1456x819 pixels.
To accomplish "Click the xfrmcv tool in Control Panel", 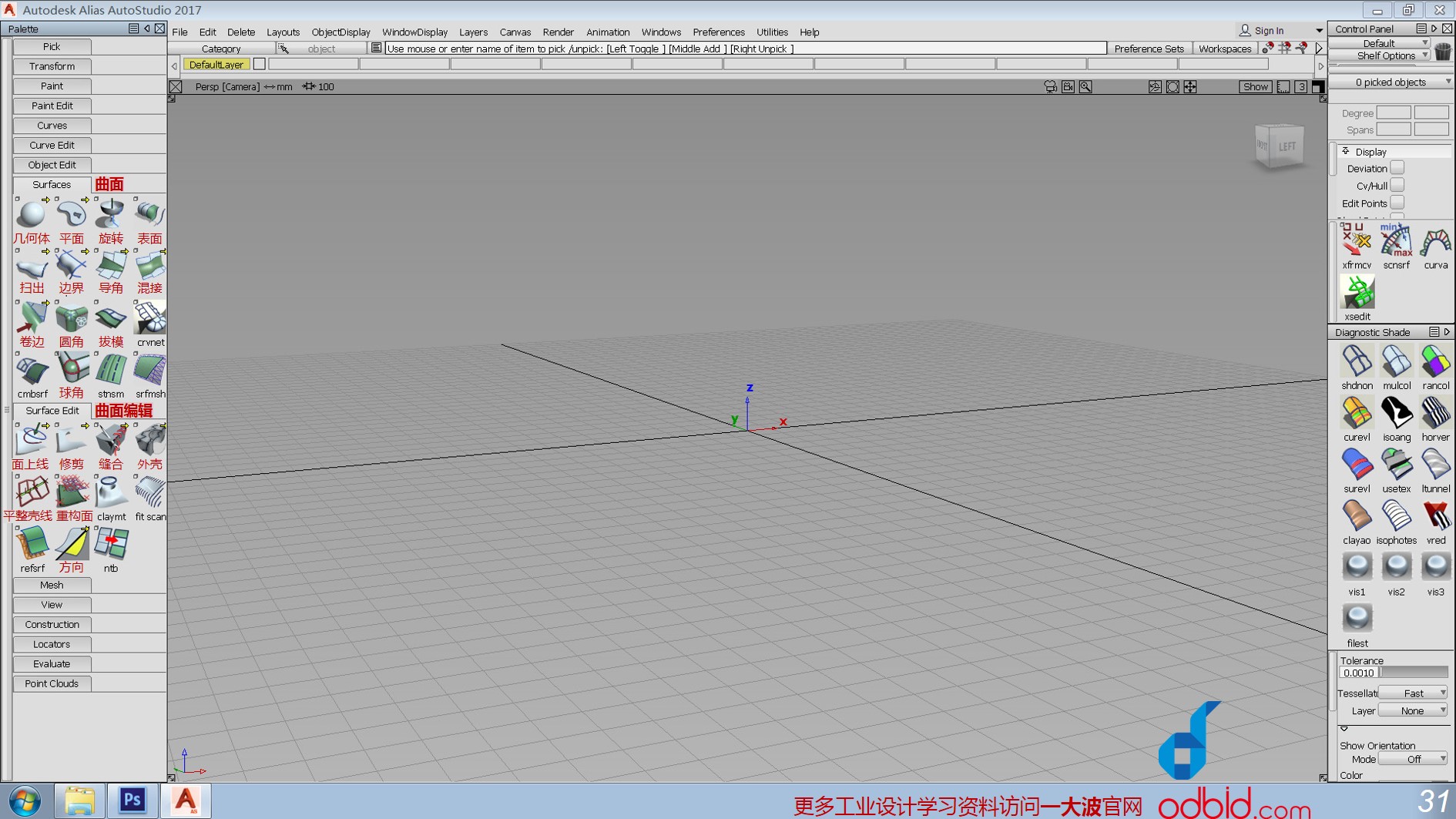I will 1357,240.
